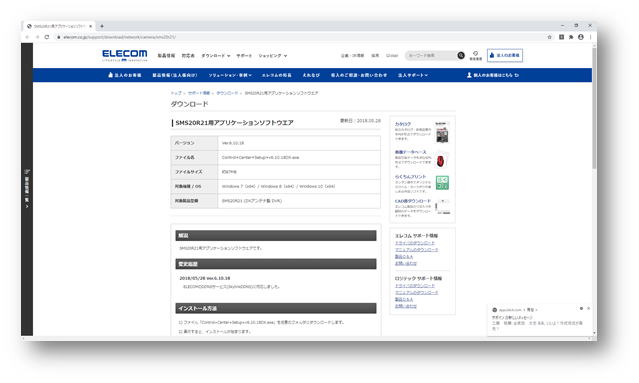
Task: Open the CAD用ダウンロード sidebar link
Action: coord(412,201)
